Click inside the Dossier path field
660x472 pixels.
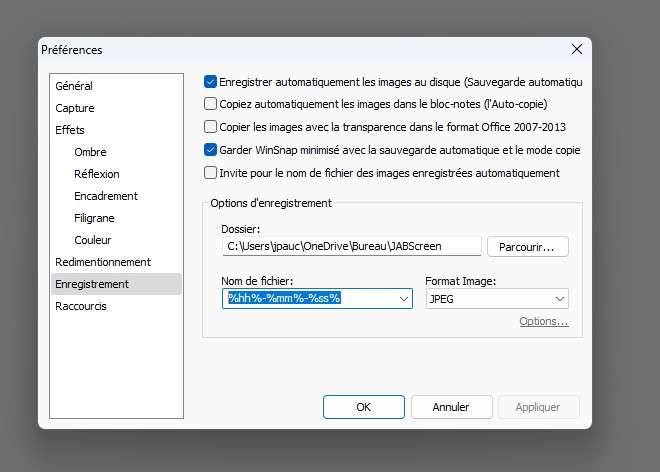pyautogui.click(x=350, y=246)
